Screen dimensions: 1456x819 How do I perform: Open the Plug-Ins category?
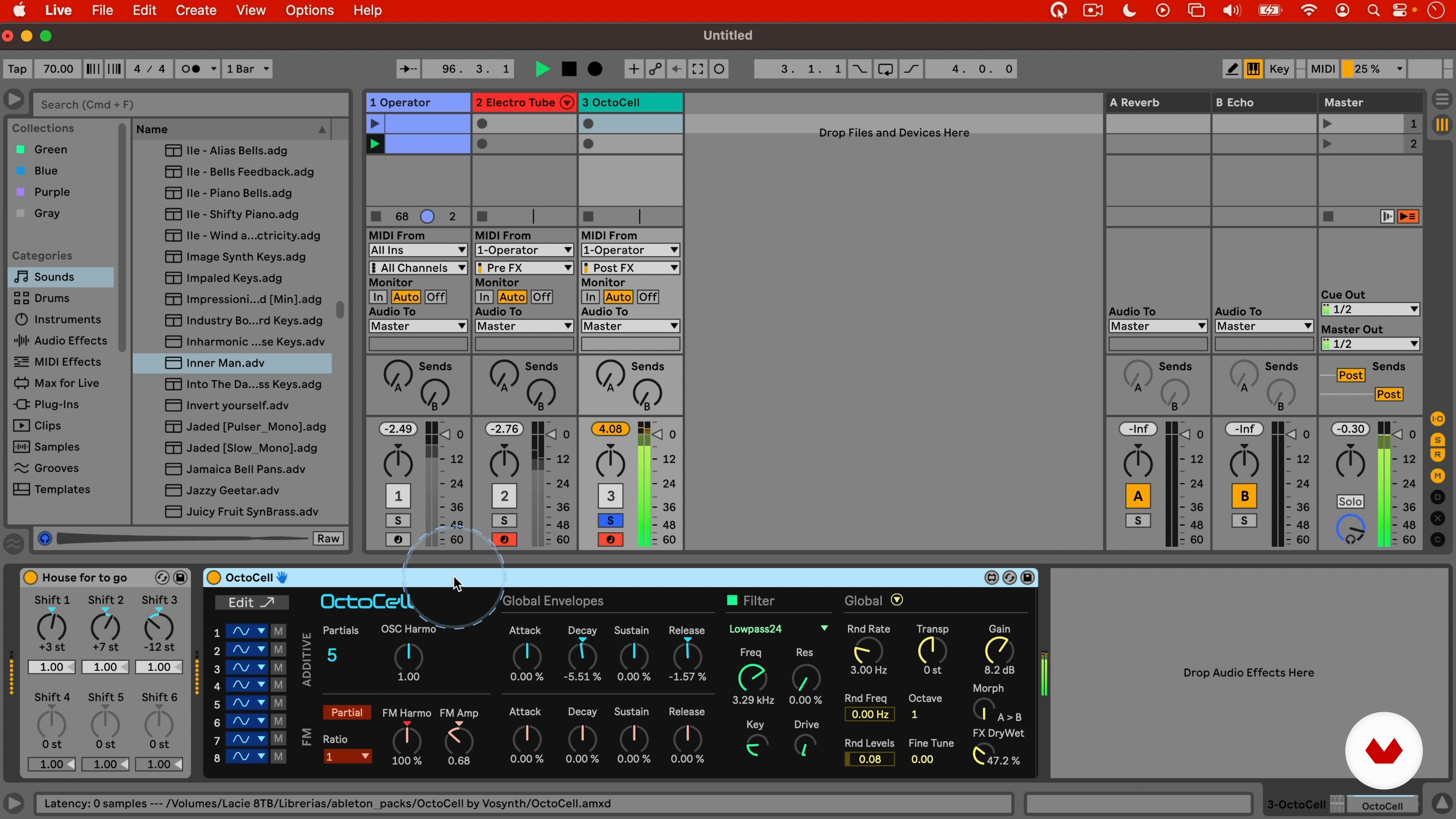[x=56, y=405]
